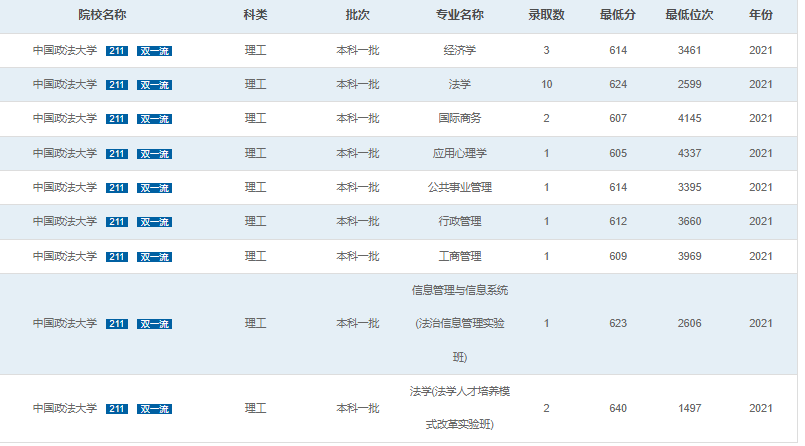805x446 pixels.
Task: Select the 工商管理 major name cell
Action: [x=459, y=256]
